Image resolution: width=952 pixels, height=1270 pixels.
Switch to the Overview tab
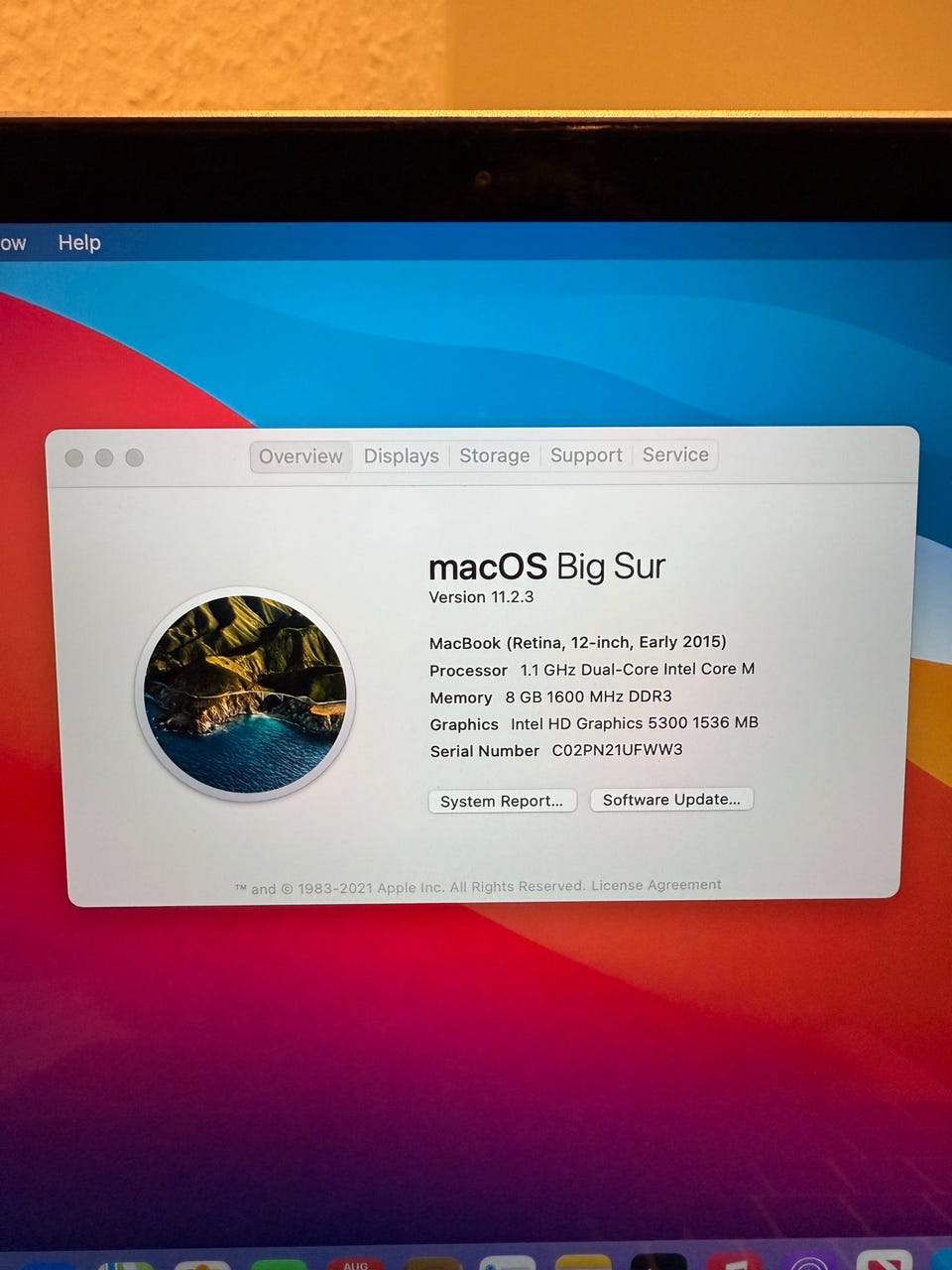click(x=300, y=456)
